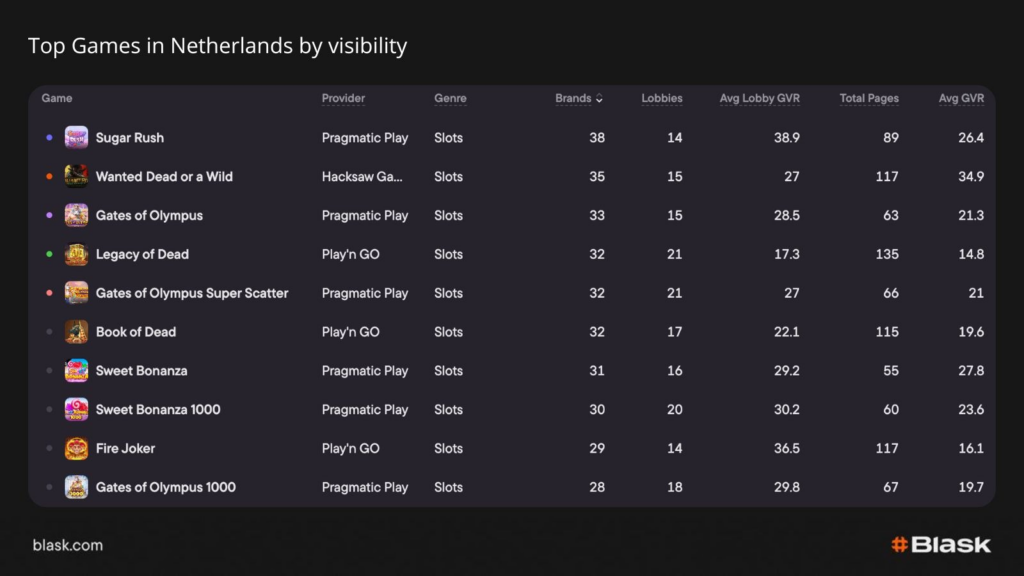Screen dimensions: 1024x576
Task: Sort table by Total Pages header
Action: (868, 99)
